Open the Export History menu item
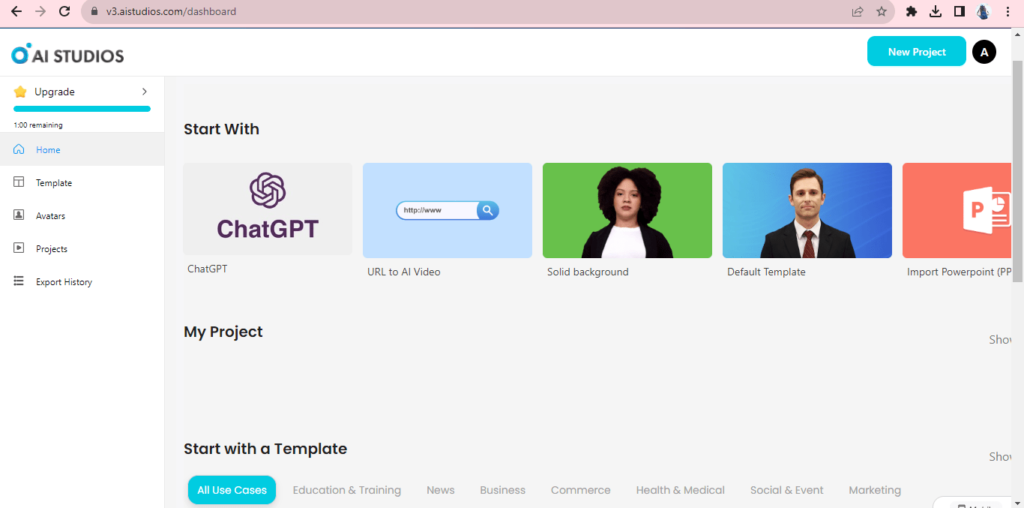The height and width of the screenshot is (508, 1024). point(82,282)
